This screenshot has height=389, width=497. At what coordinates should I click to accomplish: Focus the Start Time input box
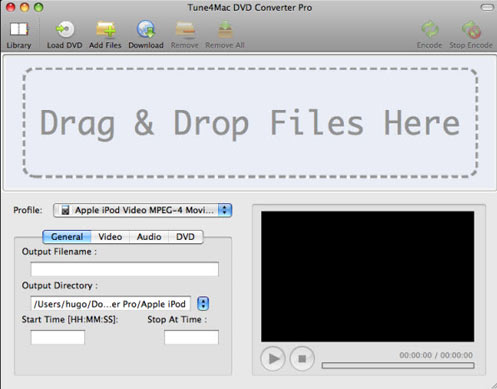(58, 337)
